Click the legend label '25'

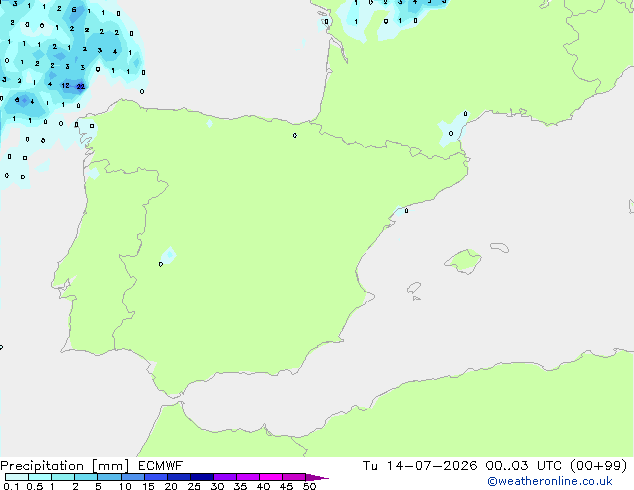194,486
